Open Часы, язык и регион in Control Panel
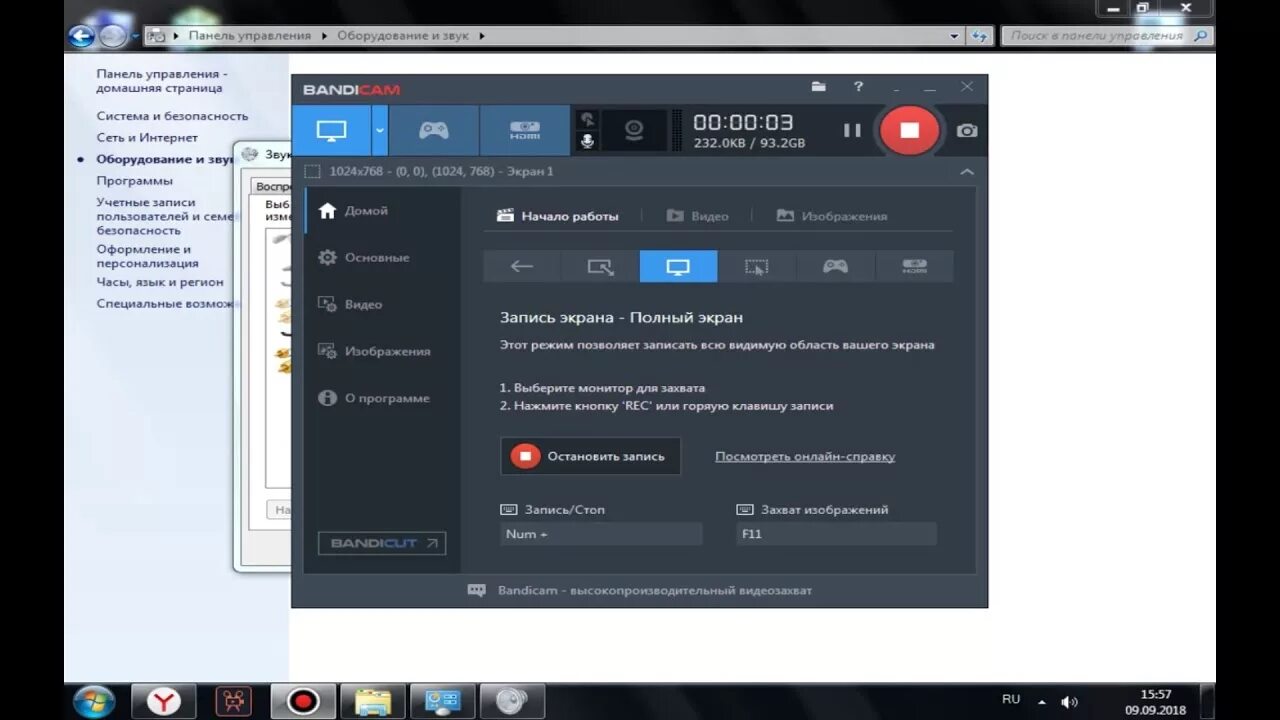The height and width of the screenshot is (720, 1280). pos(160,282)
